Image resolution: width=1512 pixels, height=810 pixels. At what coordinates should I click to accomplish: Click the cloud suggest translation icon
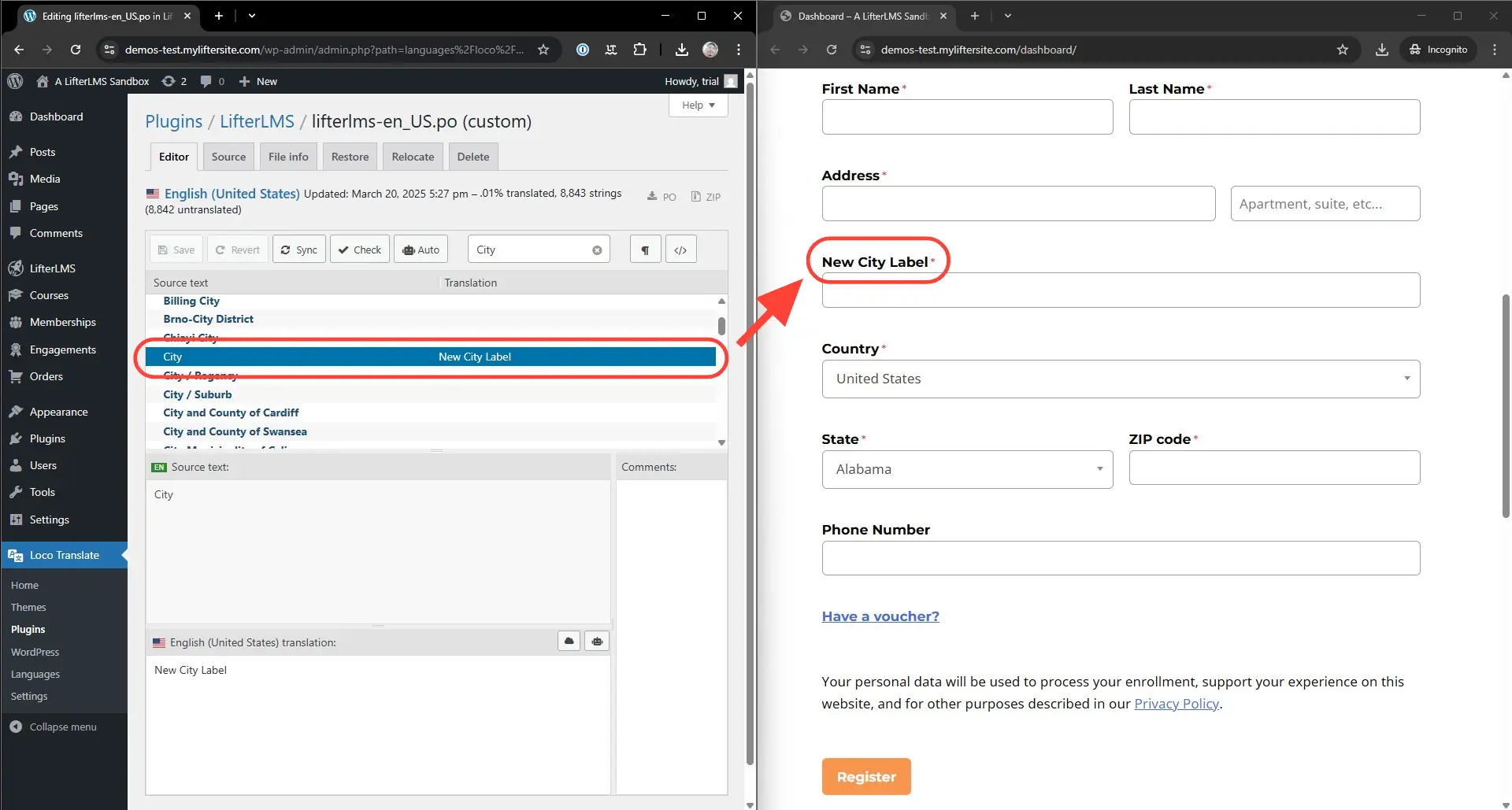569,642
